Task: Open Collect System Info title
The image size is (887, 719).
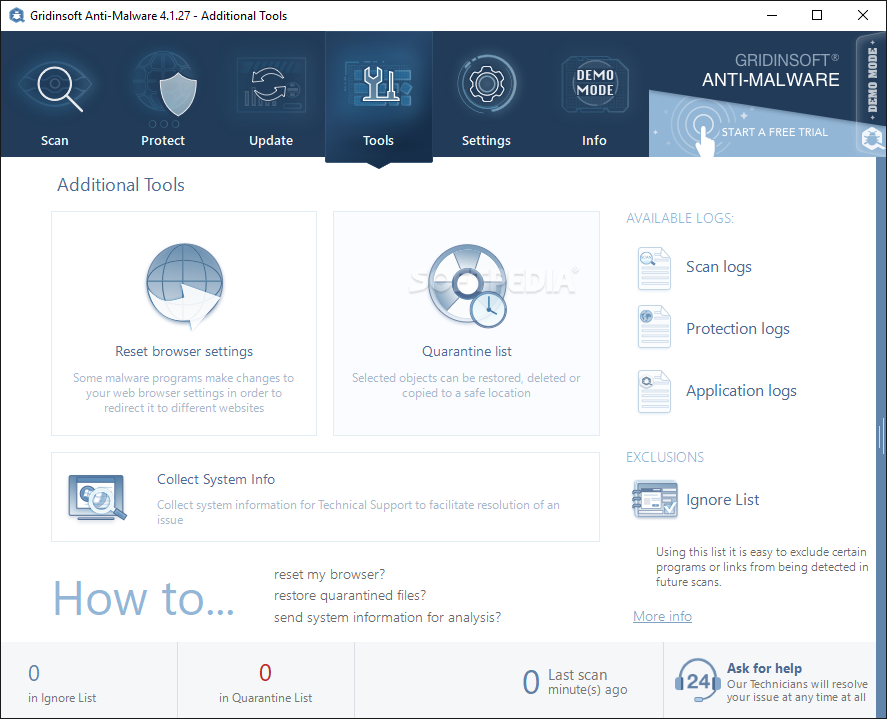Action: 216,479
